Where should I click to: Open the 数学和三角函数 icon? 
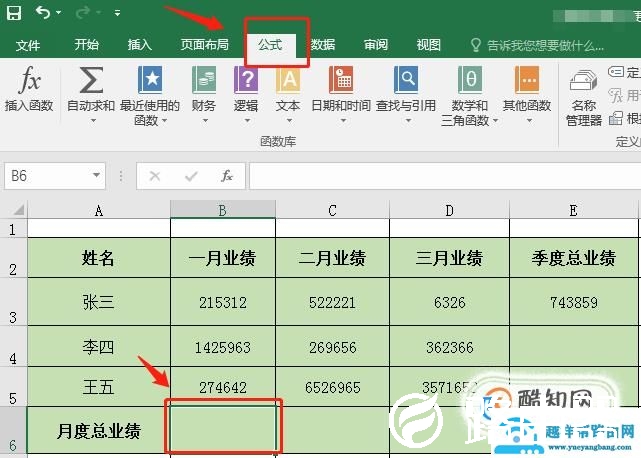[x=469, y=80]
